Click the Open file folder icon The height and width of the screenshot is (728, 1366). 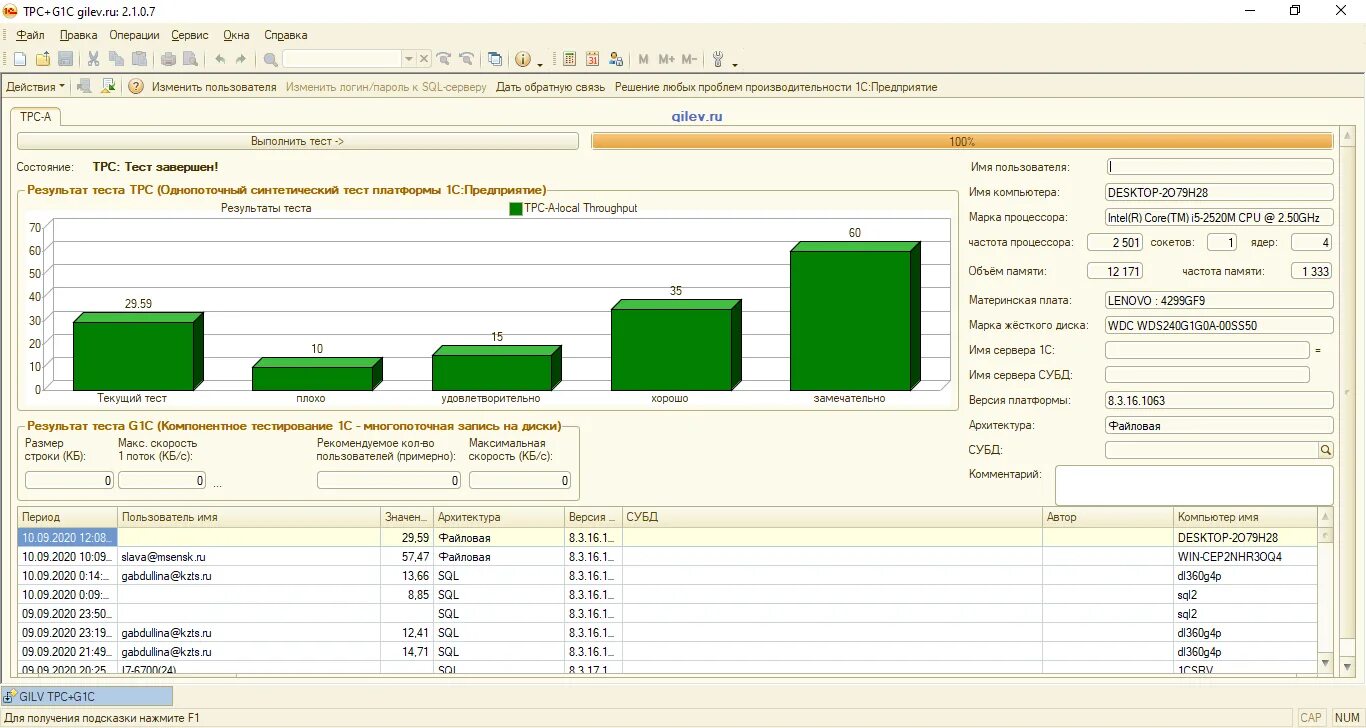pos(43,59)
